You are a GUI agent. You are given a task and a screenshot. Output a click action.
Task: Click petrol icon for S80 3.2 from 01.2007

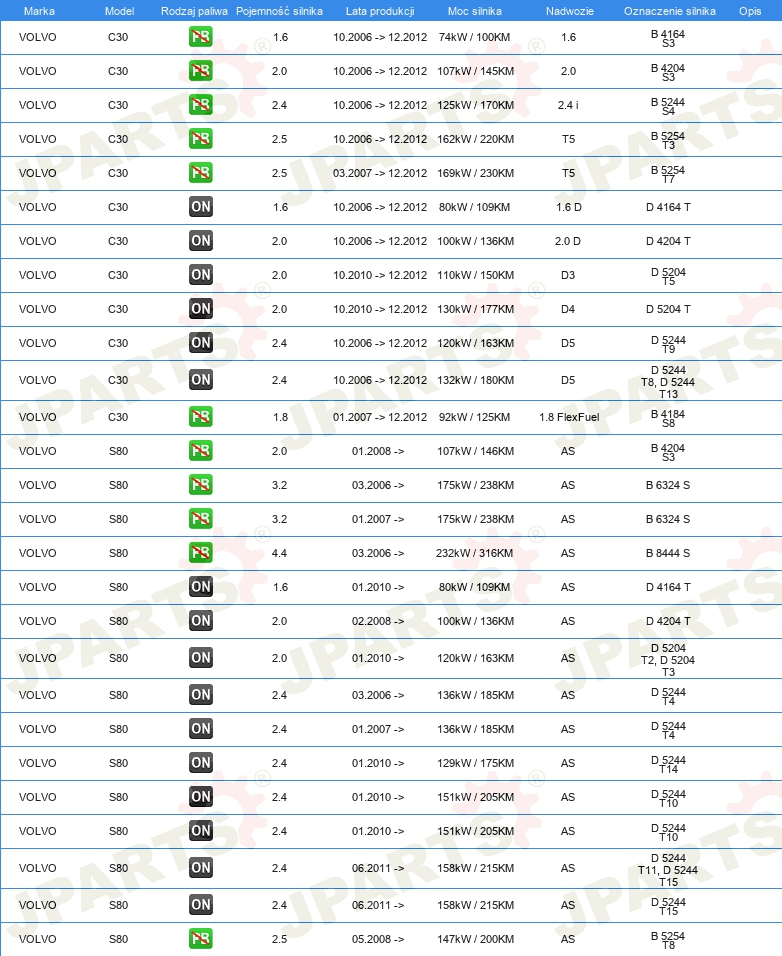point(201,519)
